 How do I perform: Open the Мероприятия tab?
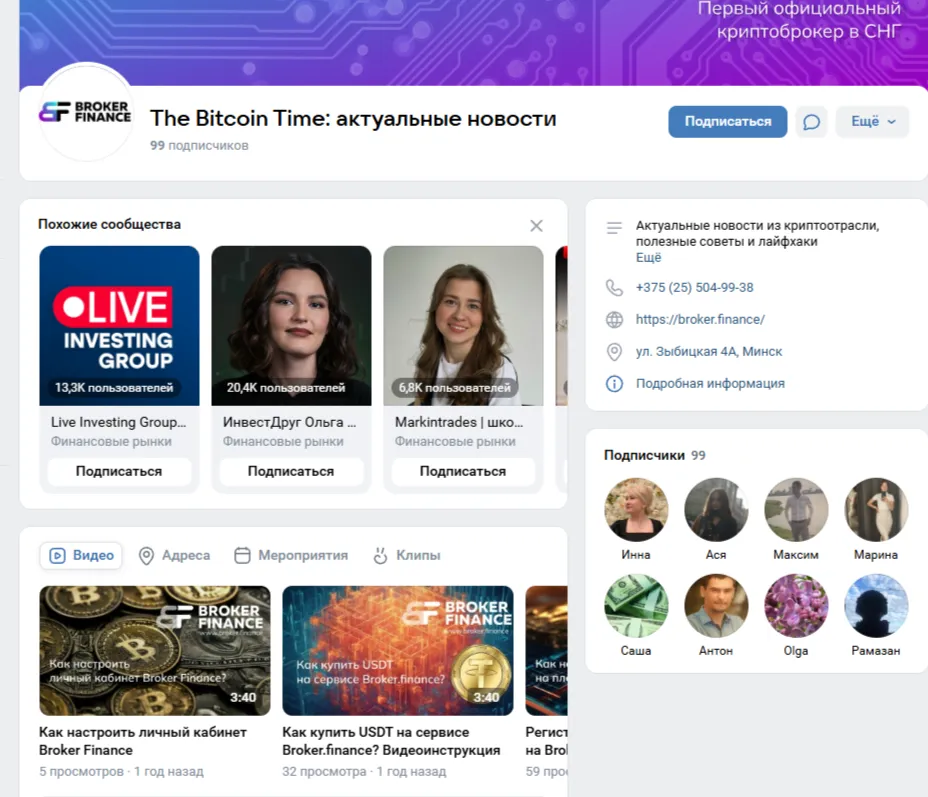tap(291, 556)
